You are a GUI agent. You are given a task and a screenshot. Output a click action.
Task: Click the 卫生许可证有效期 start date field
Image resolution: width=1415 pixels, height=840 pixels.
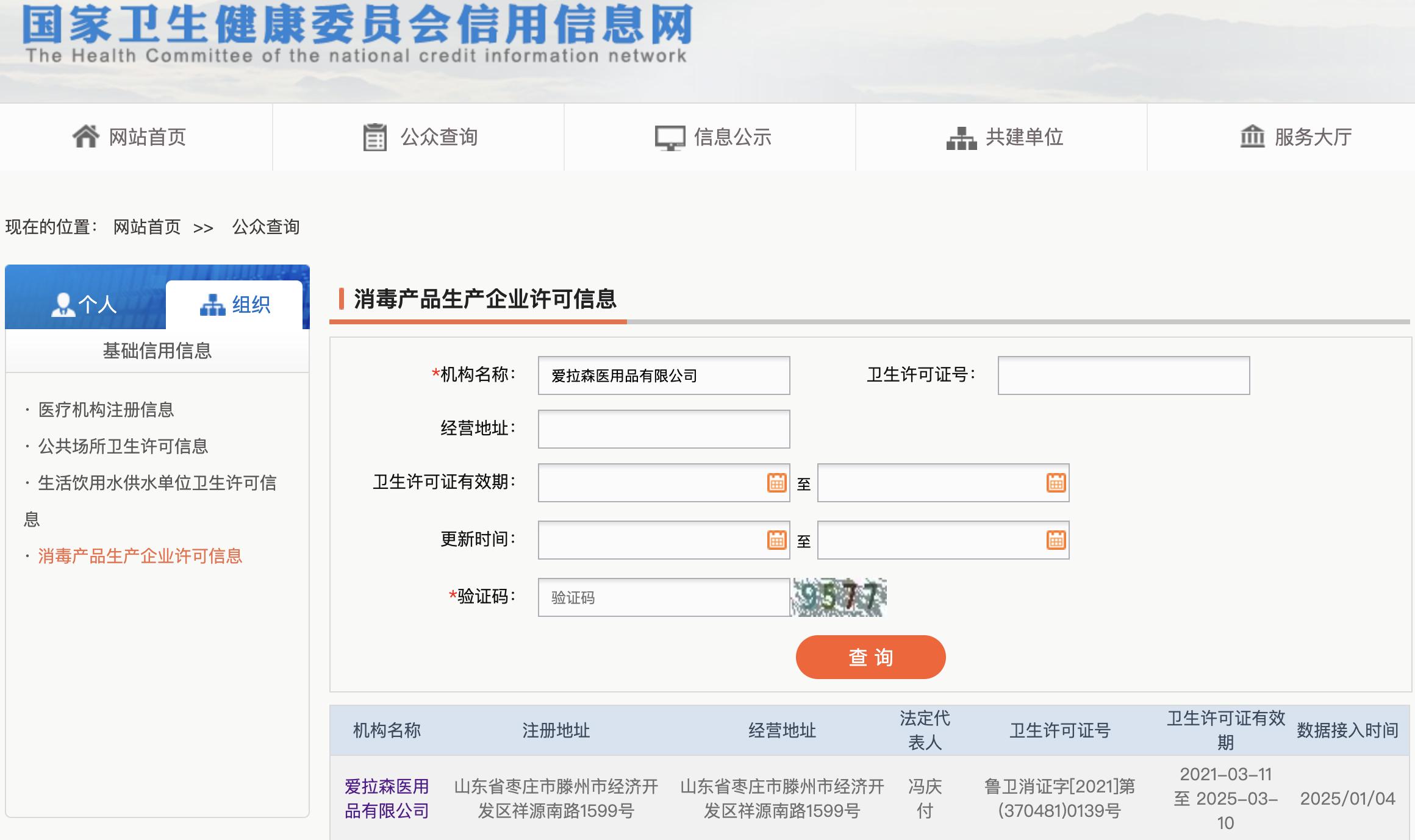pyautogui.click(x=664, y=483)
